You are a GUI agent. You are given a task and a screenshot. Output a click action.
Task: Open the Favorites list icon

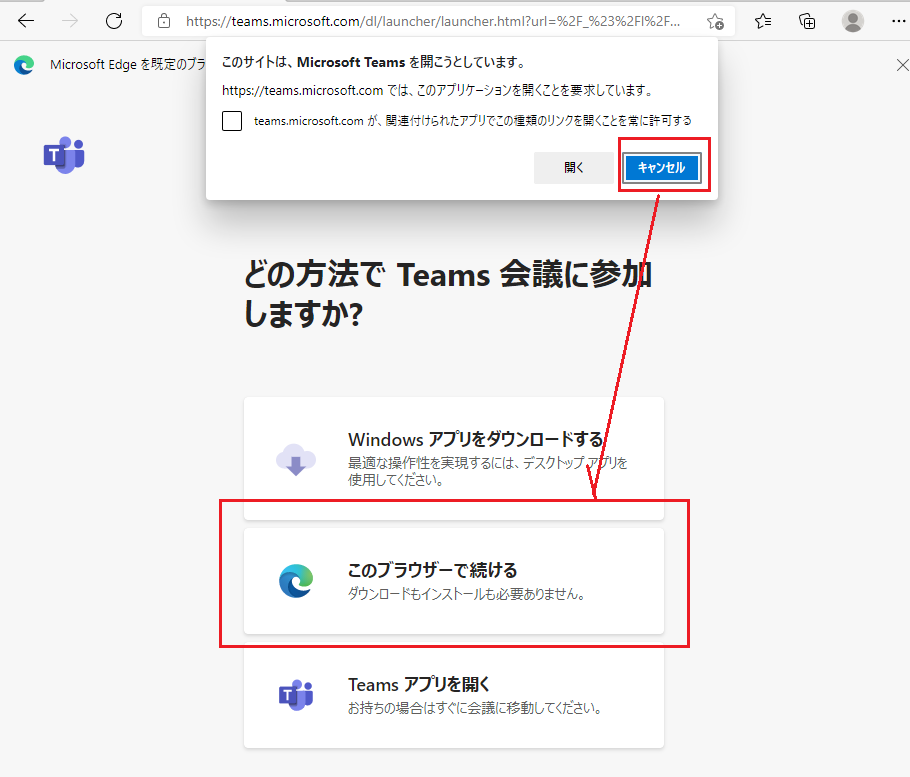[x=763, y=21]
